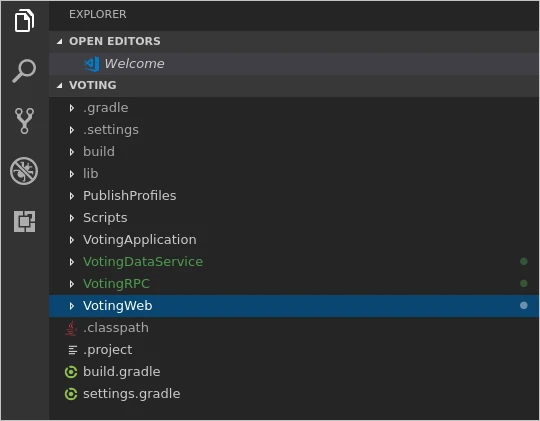Select the Welcome editor entry
Image resolution: width=540 pixels, height=421 pixels.
294,64
